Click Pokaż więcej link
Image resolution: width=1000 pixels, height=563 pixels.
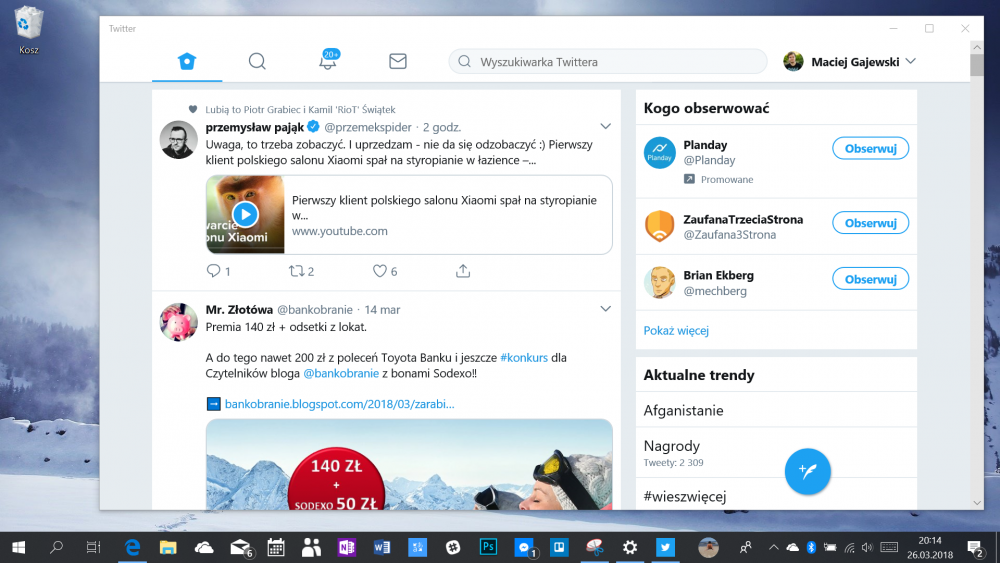coord(676,330)
